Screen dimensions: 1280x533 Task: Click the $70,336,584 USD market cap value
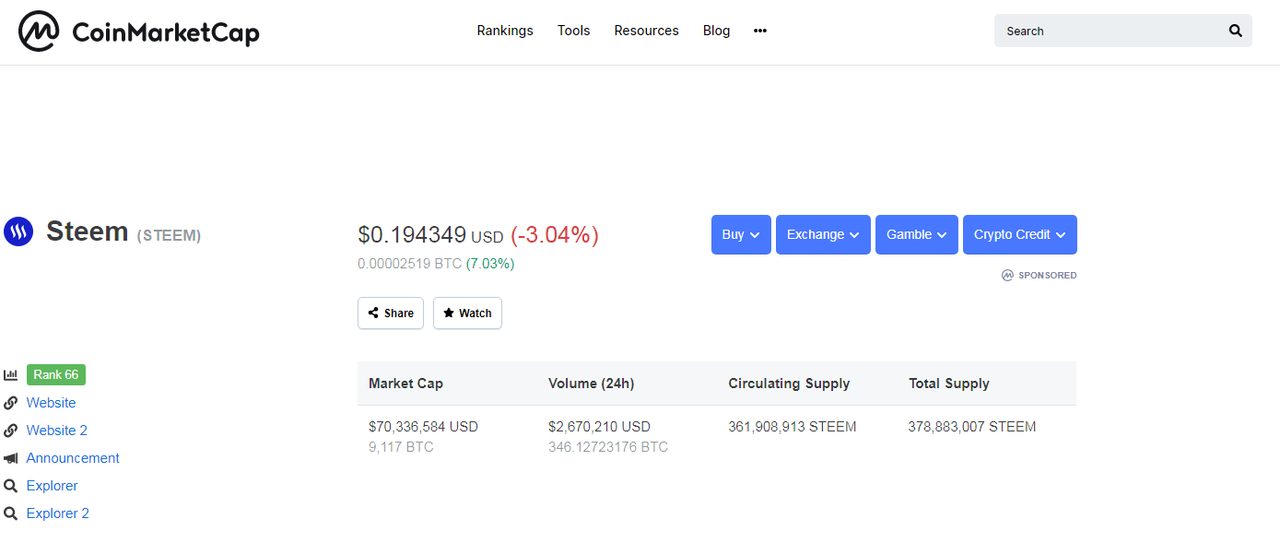[x=424, y=426]
